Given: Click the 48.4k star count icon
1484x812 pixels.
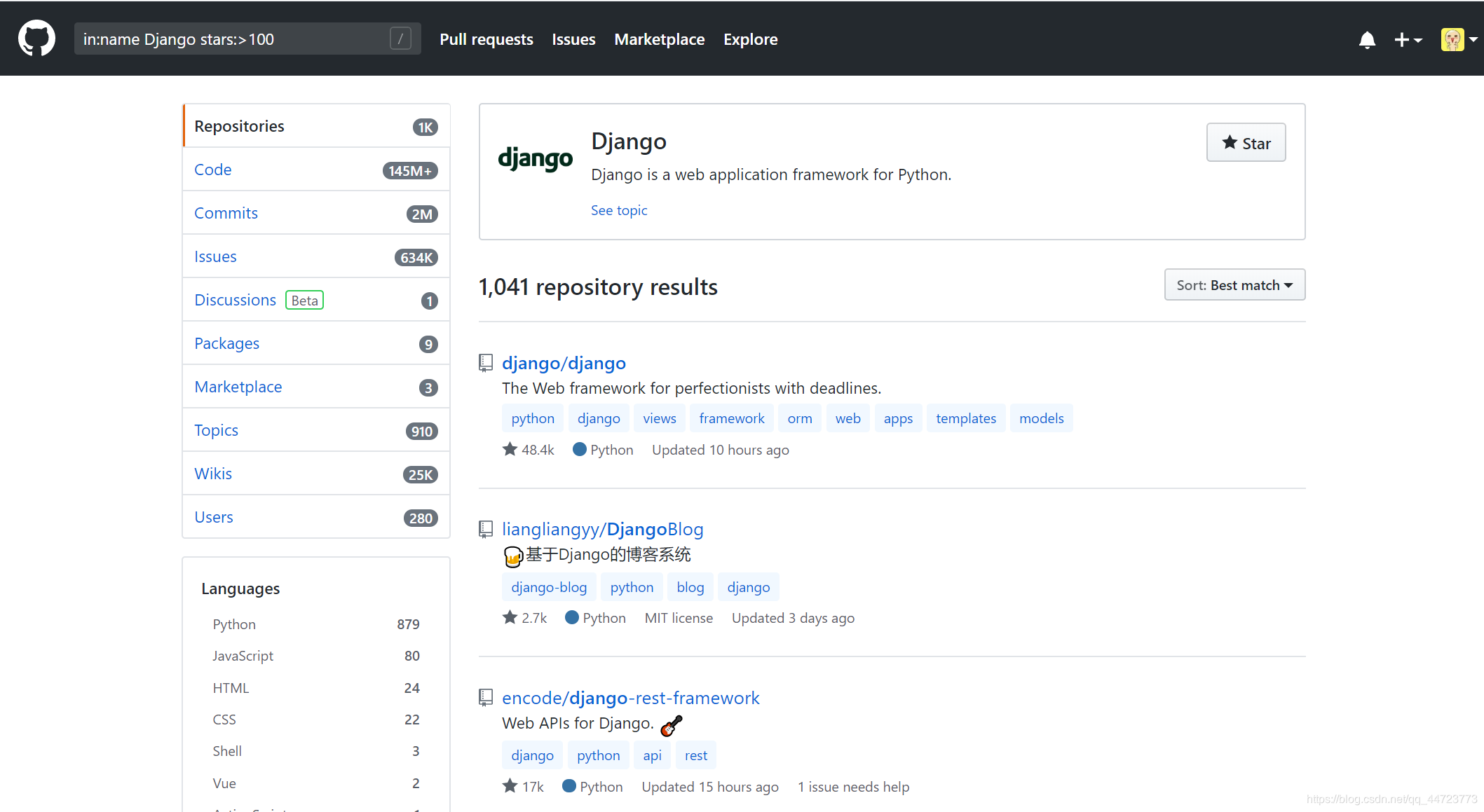Looking at the screenshot, I should click(510, 449).
